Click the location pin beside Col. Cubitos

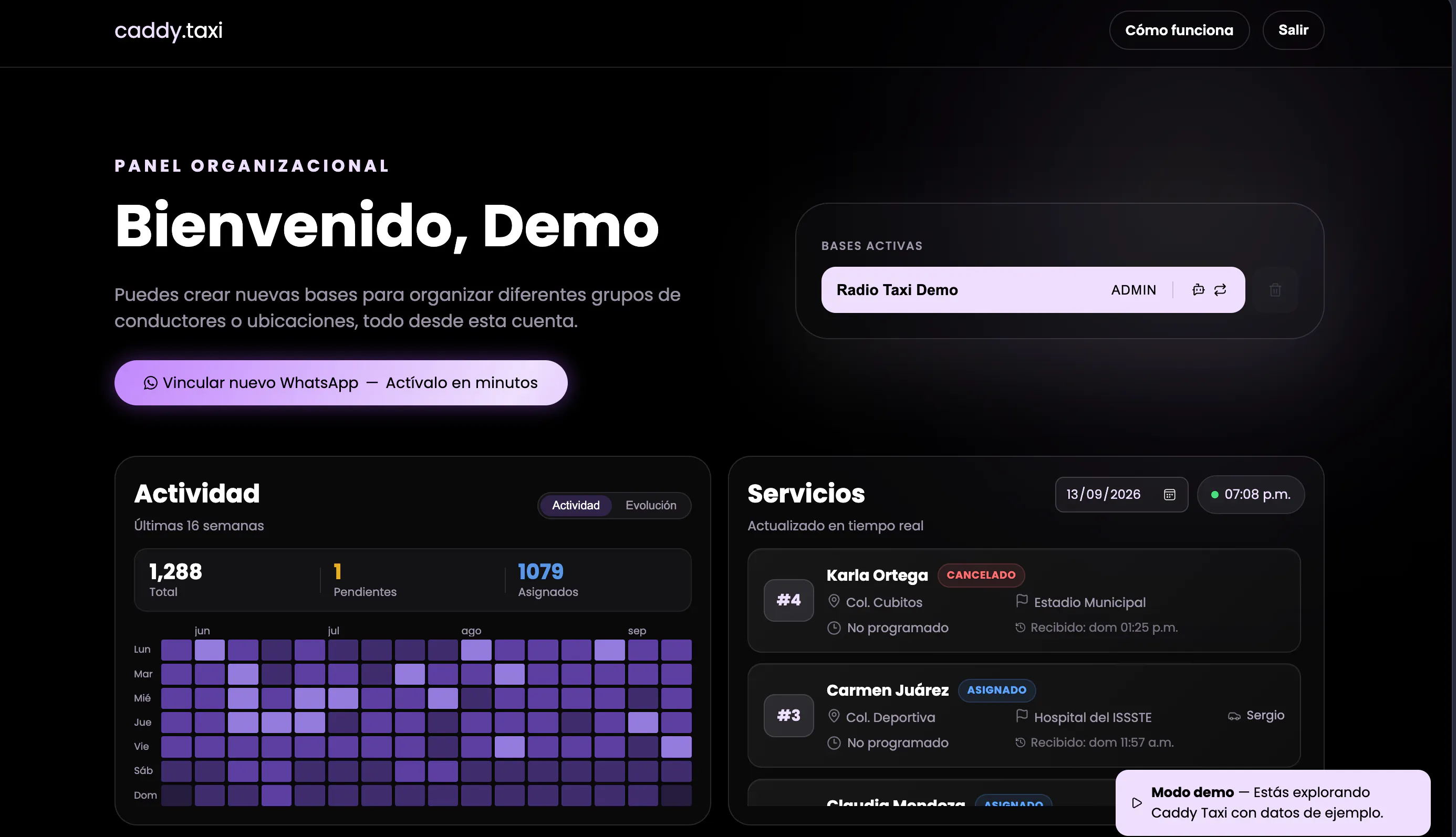(x=834, y=601)
